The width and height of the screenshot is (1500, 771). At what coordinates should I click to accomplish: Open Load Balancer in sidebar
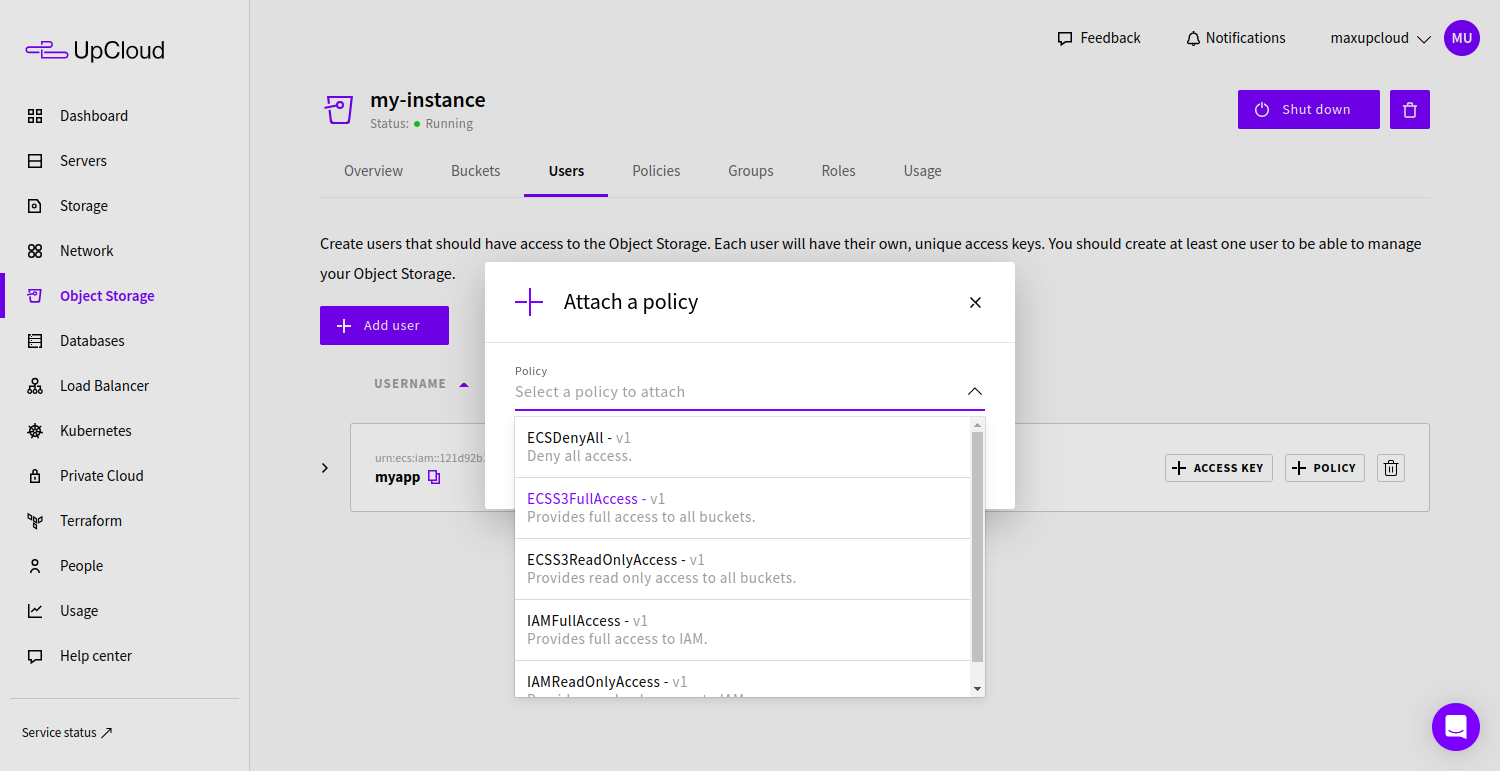pos(104,386)
